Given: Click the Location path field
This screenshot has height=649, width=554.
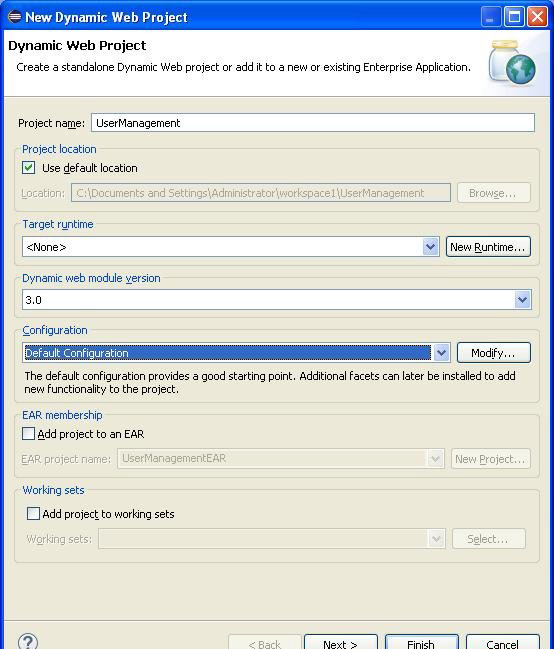Looking at the screenshot, I should click(x=261, y=193).
